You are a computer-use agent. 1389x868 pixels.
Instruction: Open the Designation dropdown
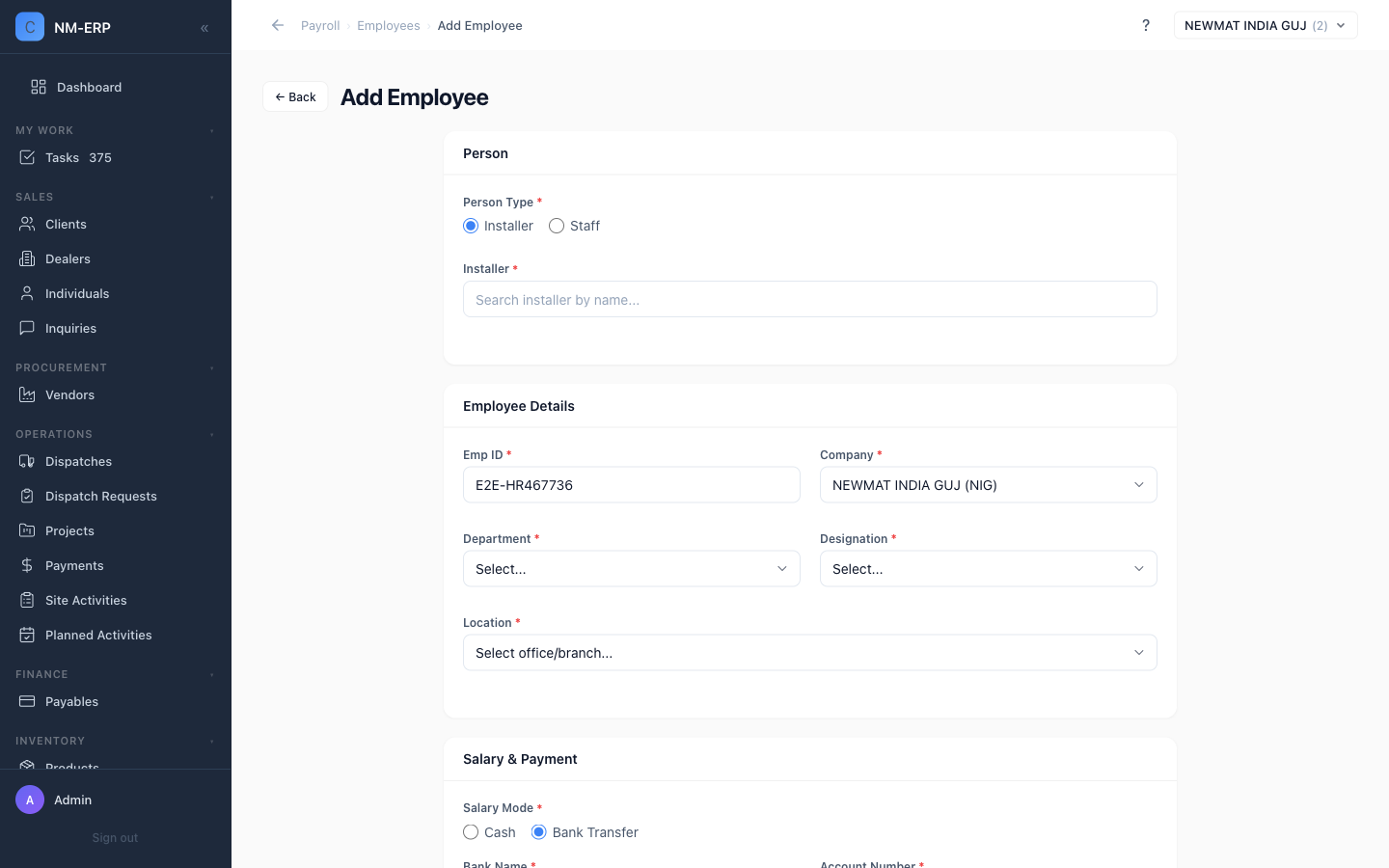click(989, 569)
